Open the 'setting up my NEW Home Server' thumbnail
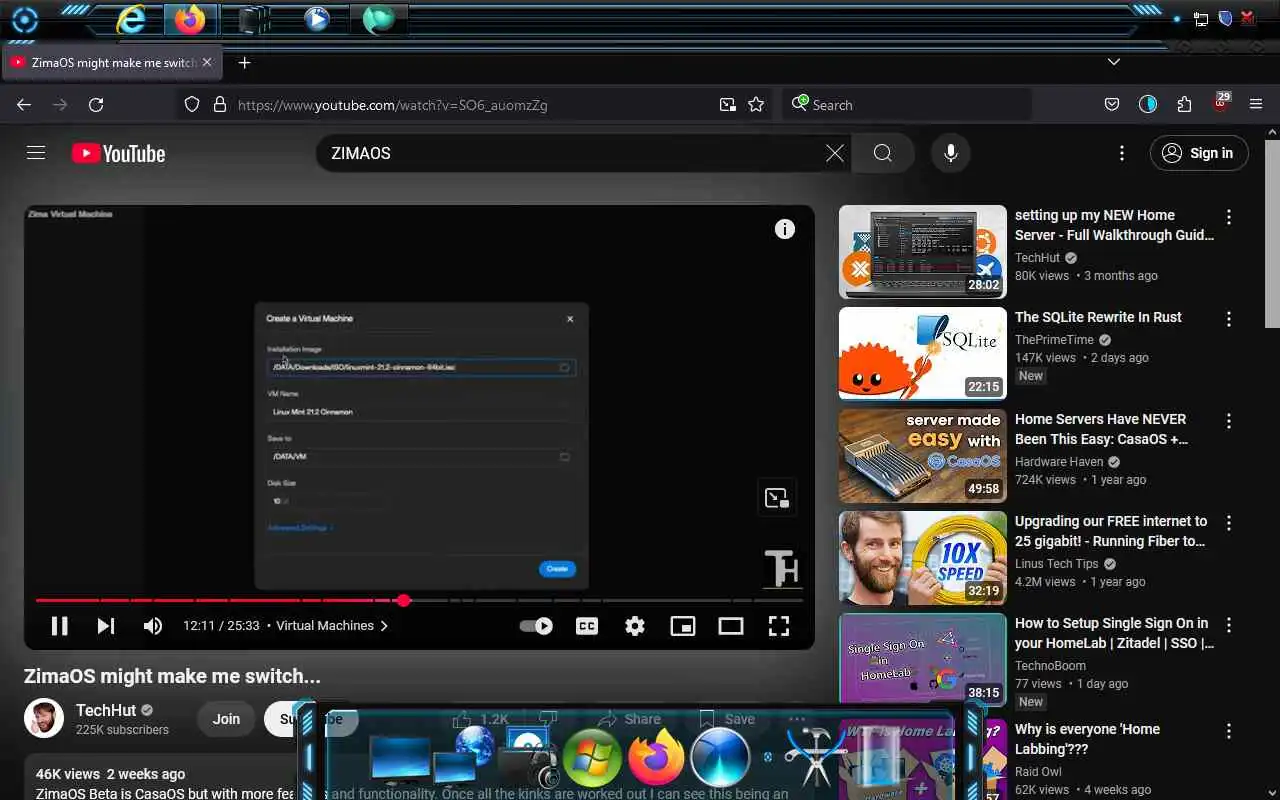Screen dimensions: 1280x800 pos(923,252)
